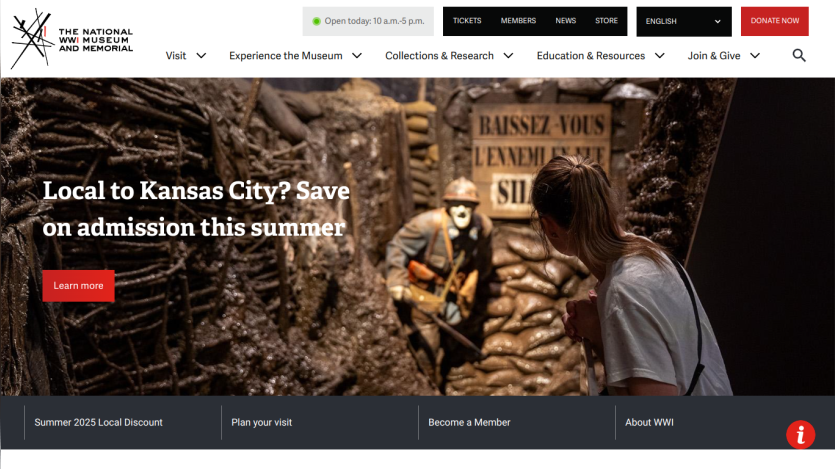Open Summer 2025 Local Discount link
The height and width of the screenshot is (469, 835).
99,422
